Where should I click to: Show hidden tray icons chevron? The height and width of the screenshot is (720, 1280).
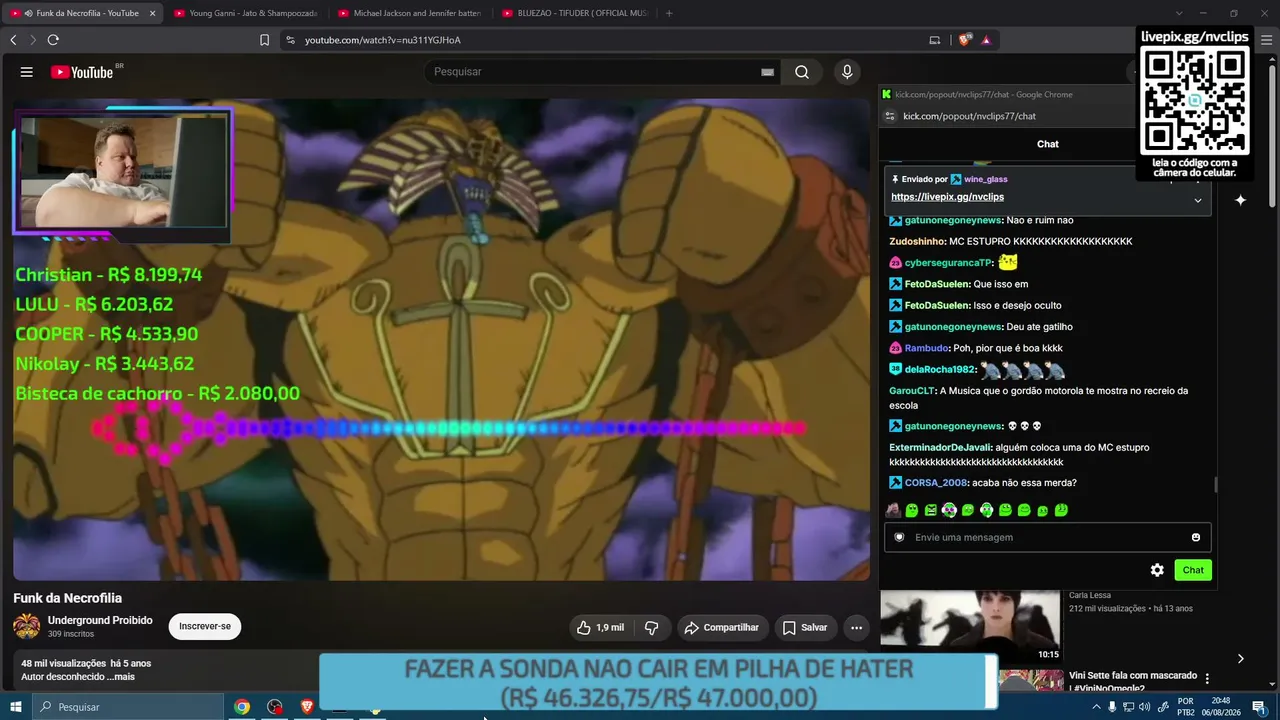[1096, 707]
